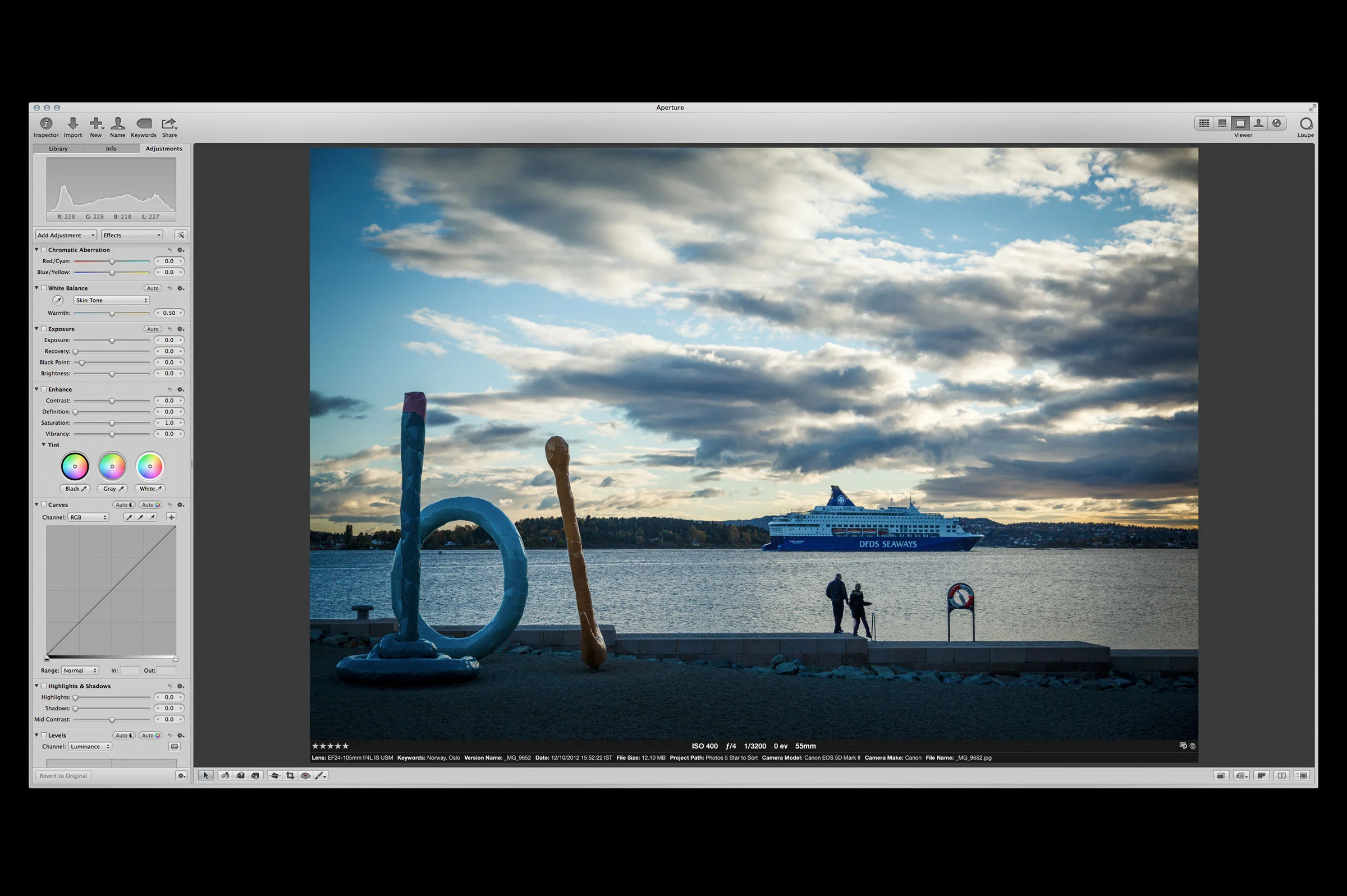Screen dimensions: 1347x896
Task: Enable the Chromatic Aberration adjustment
Action: [44, 250]
